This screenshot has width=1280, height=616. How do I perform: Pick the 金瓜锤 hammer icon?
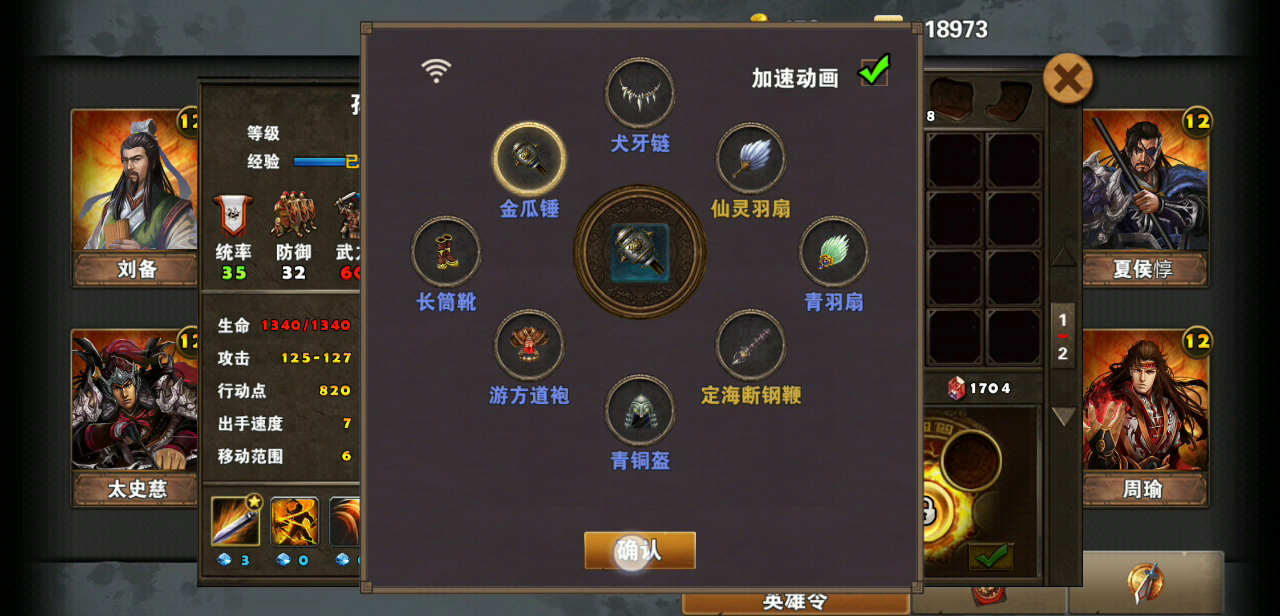tap(529, 158)
